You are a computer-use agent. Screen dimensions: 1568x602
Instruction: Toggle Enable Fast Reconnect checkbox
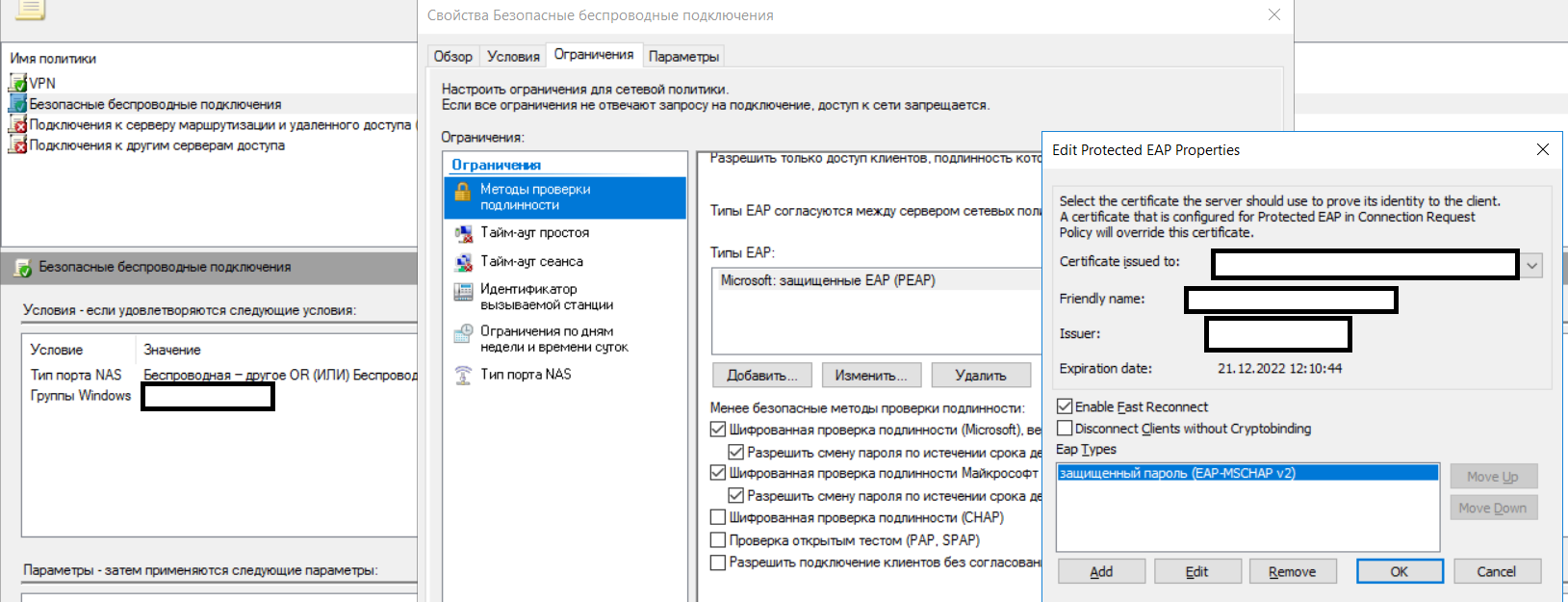tap(1065, 406)
